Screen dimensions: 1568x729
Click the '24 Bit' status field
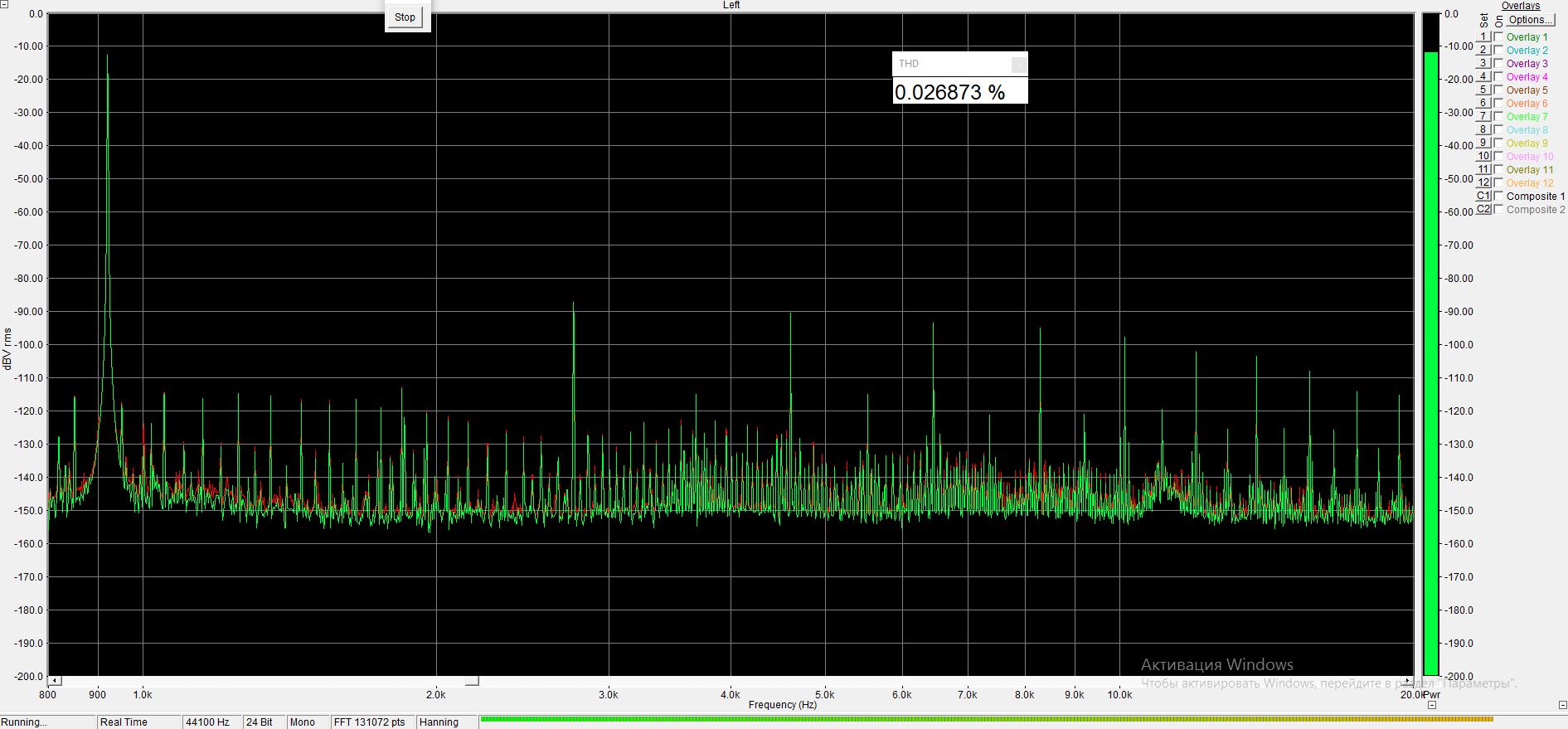[264, 722]
